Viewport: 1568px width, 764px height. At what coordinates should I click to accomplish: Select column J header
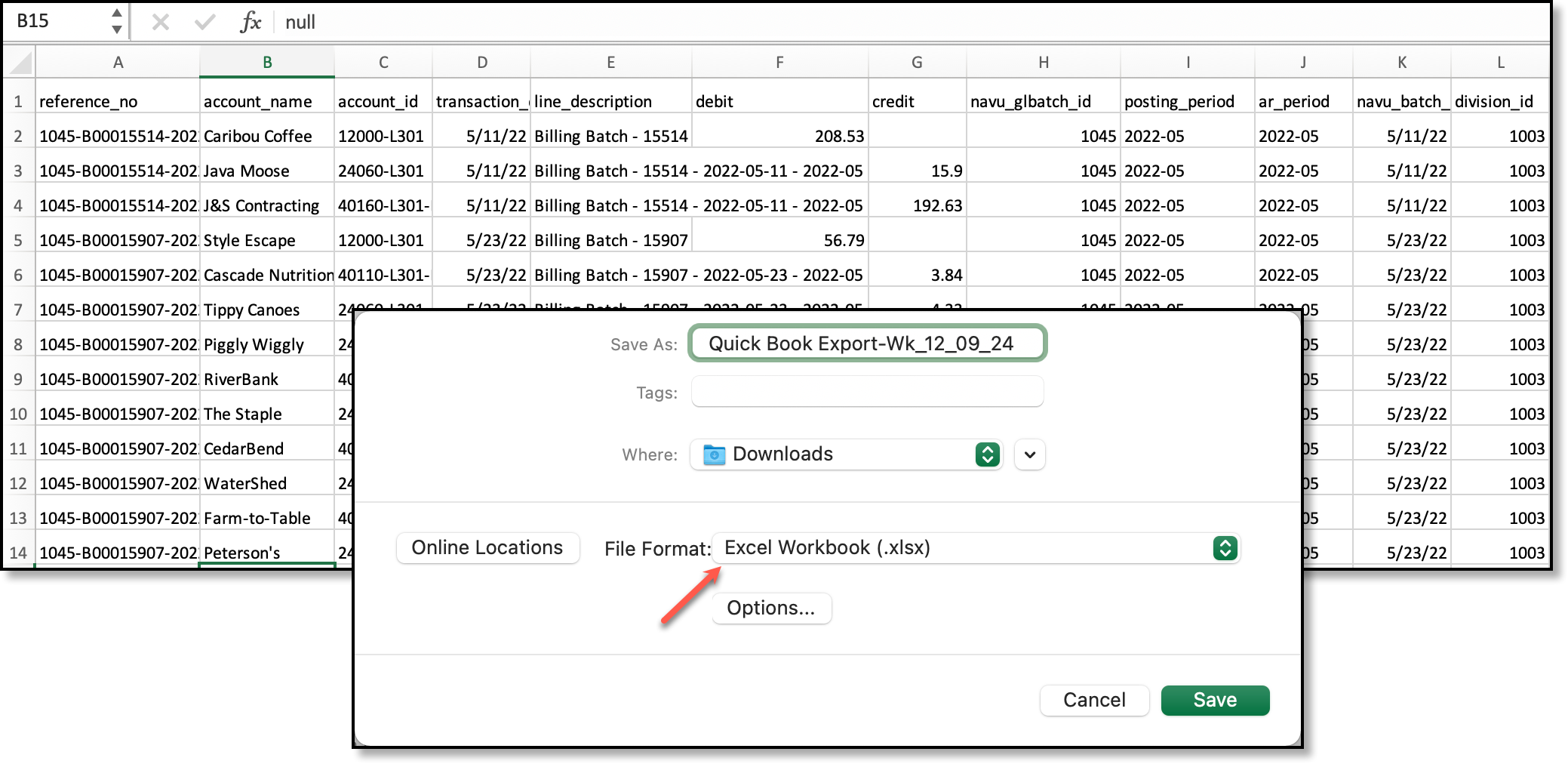(x=1304, y=62)
